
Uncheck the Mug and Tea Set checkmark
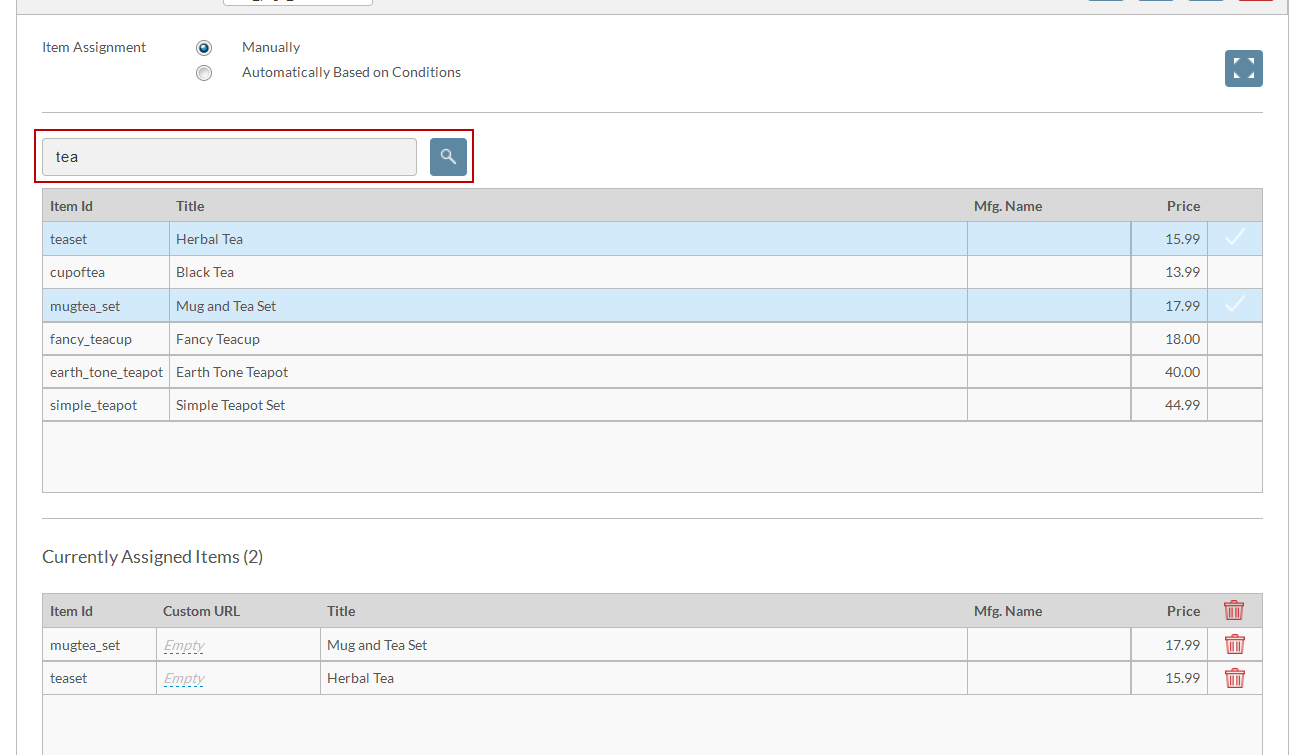coord(1235,305)
